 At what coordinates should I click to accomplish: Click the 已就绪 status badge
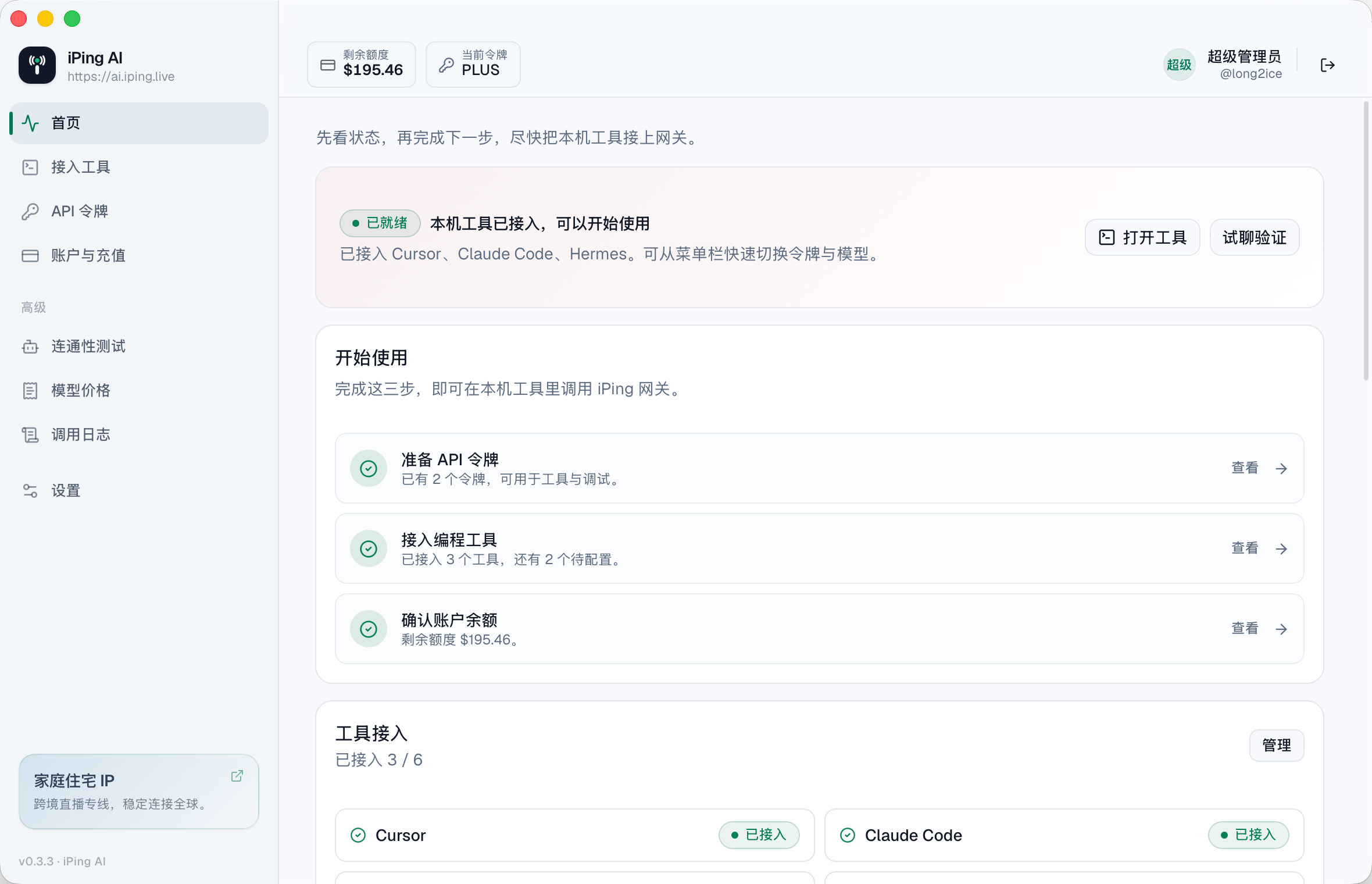380,223
